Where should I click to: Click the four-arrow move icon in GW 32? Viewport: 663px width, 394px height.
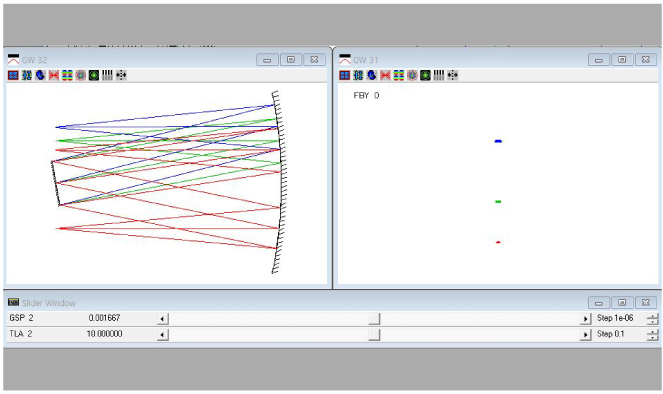[x=121, y=75]
